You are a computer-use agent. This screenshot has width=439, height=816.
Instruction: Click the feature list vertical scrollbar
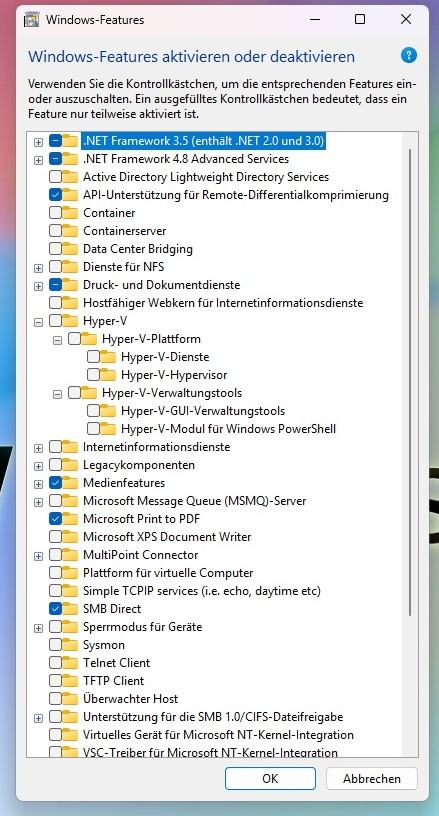(410, 382)
